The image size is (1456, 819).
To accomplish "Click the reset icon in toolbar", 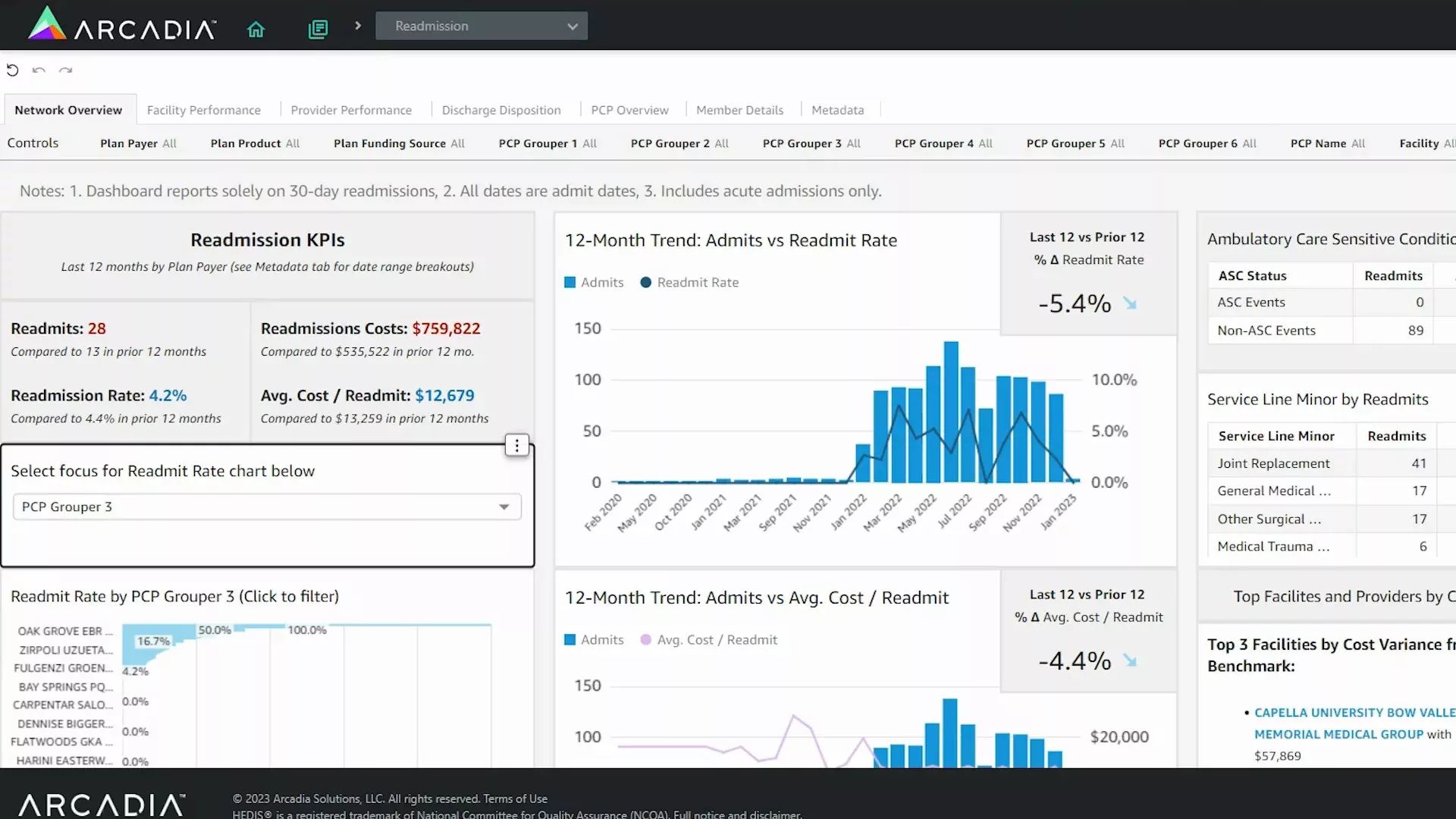I will click(x=13, y=71).
